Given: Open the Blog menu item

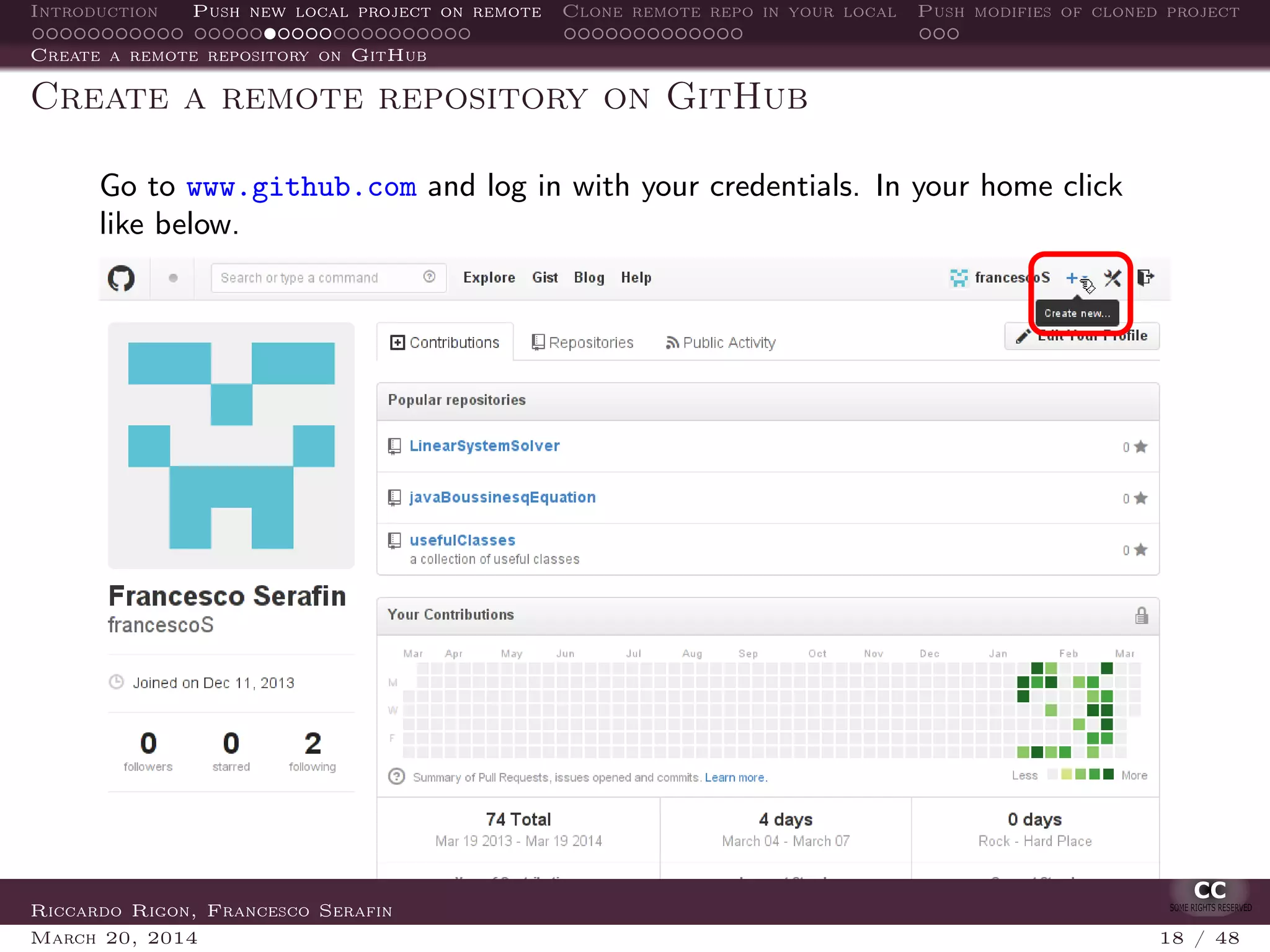Looking at the screenshot, I should click(589, 278).
